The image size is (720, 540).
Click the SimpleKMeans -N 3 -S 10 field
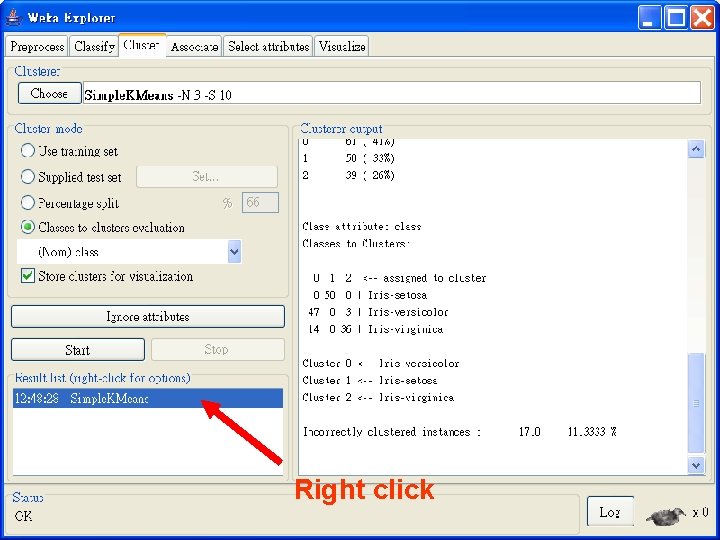[x=392, y=93]
